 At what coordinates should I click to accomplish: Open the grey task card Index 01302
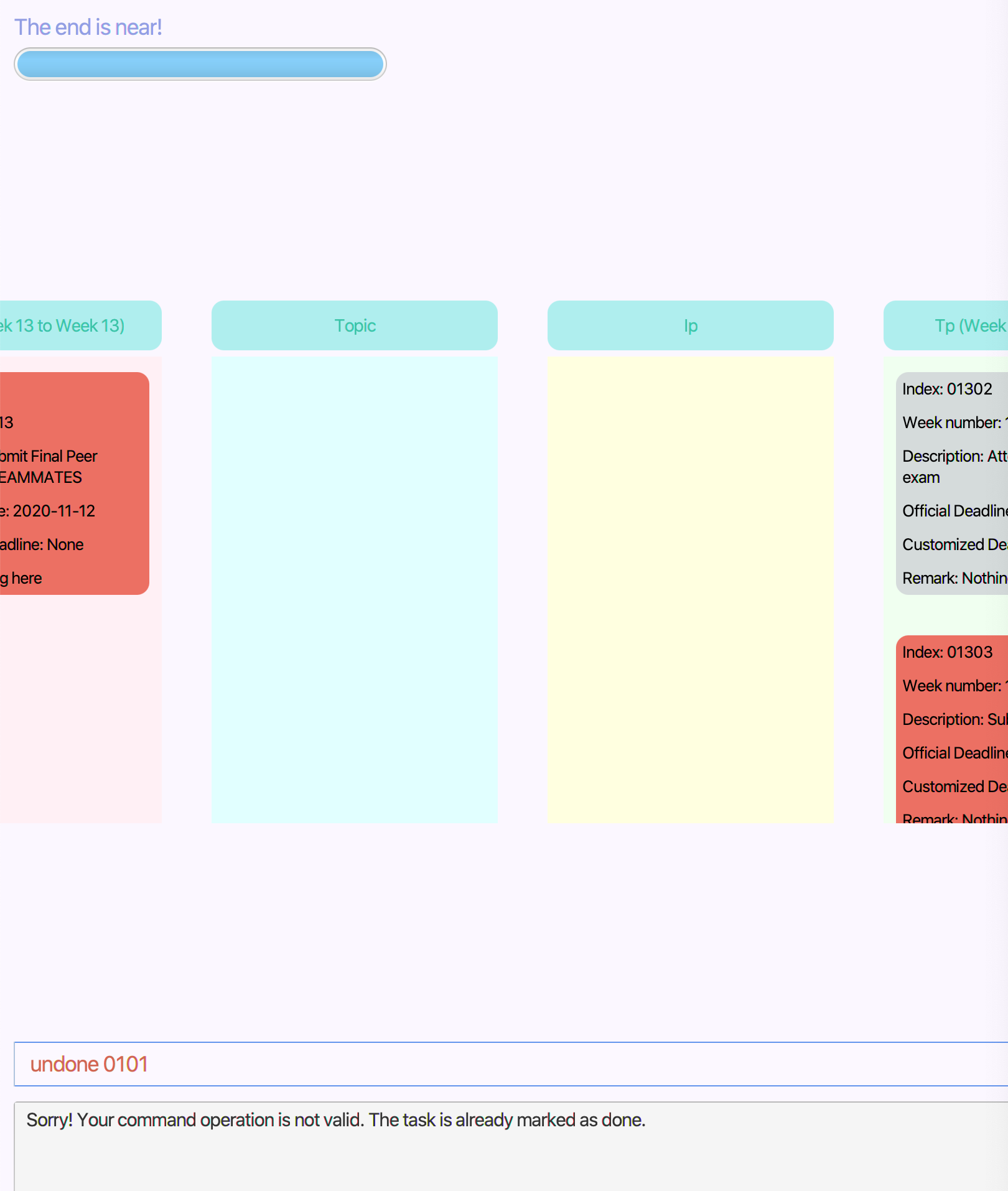tap(952, 483)
